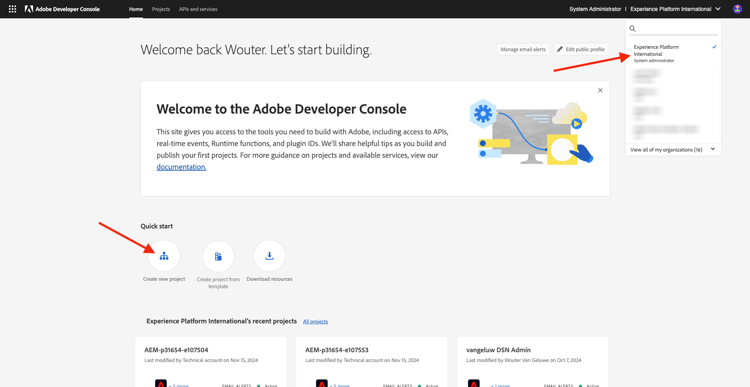The image size is (750, 387).
Task: Switch to the Home tab
Action: point(136,9)
